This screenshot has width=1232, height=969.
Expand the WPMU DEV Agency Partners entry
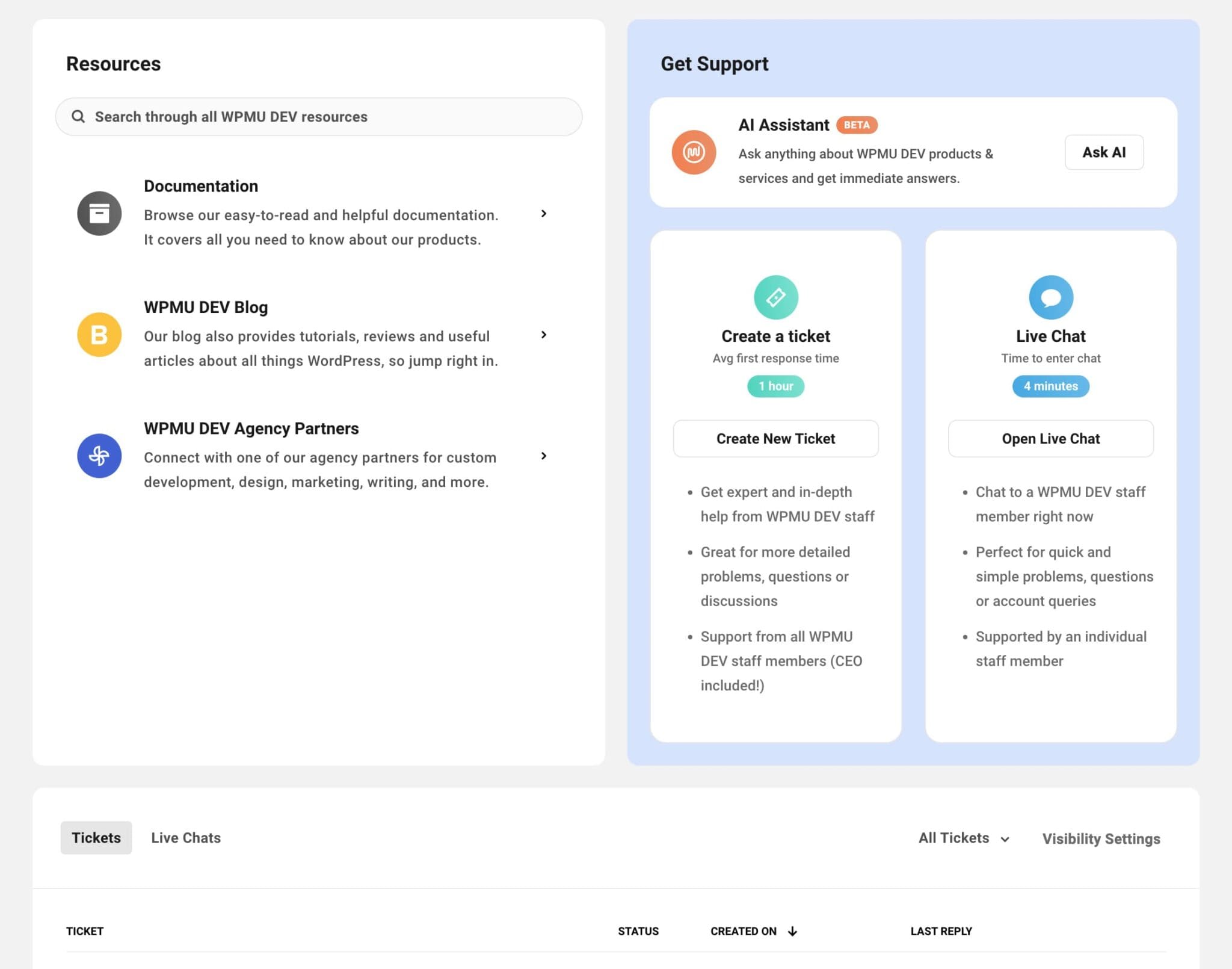(x=544, y=456)
